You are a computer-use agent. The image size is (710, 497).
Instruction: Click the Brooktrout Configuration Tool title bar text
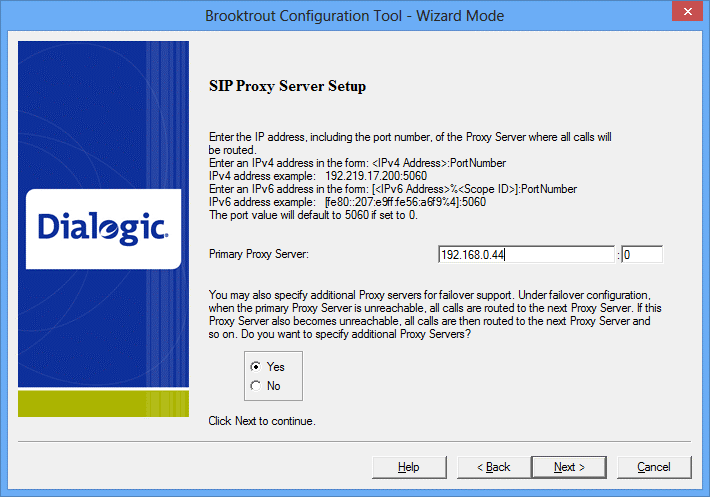(x=354, y=16)
